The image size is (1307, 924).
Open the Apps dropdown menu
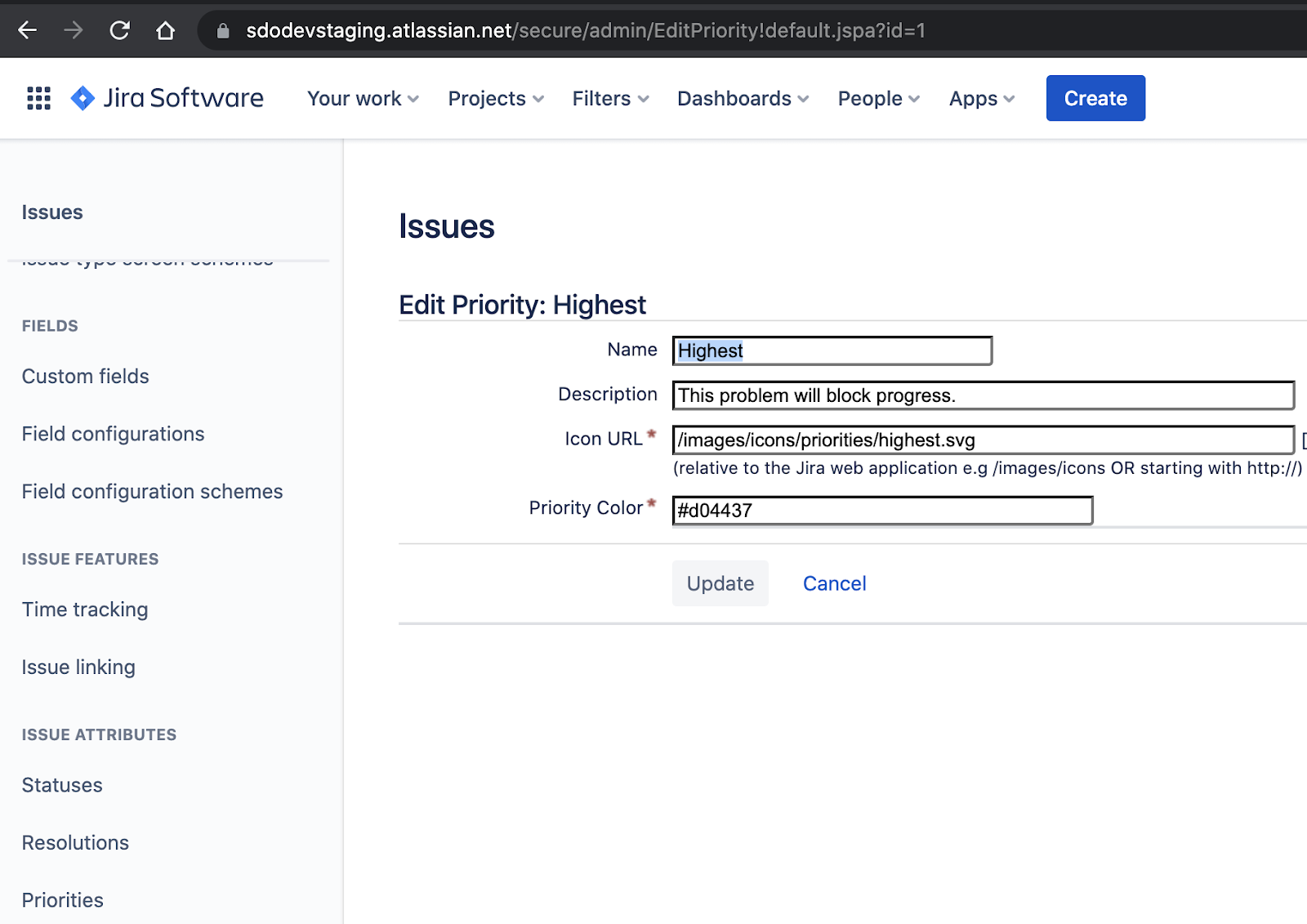click(982, 99)
